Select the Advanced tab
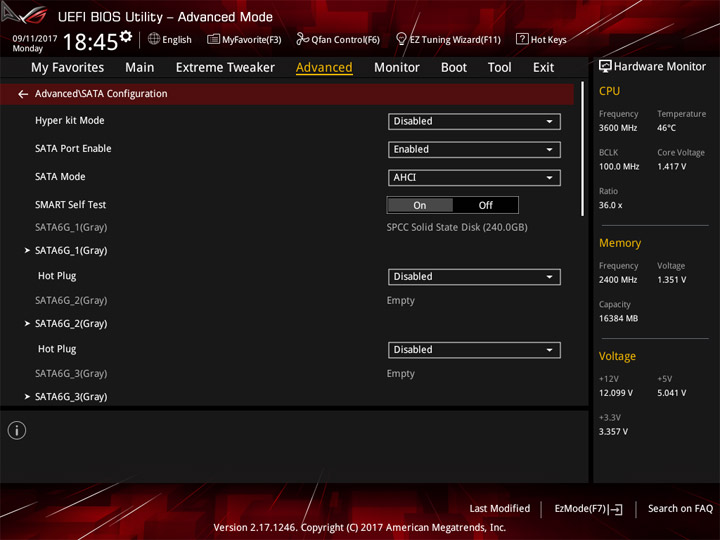This screenshot has height=540, width=720. (x=324, y=68)
